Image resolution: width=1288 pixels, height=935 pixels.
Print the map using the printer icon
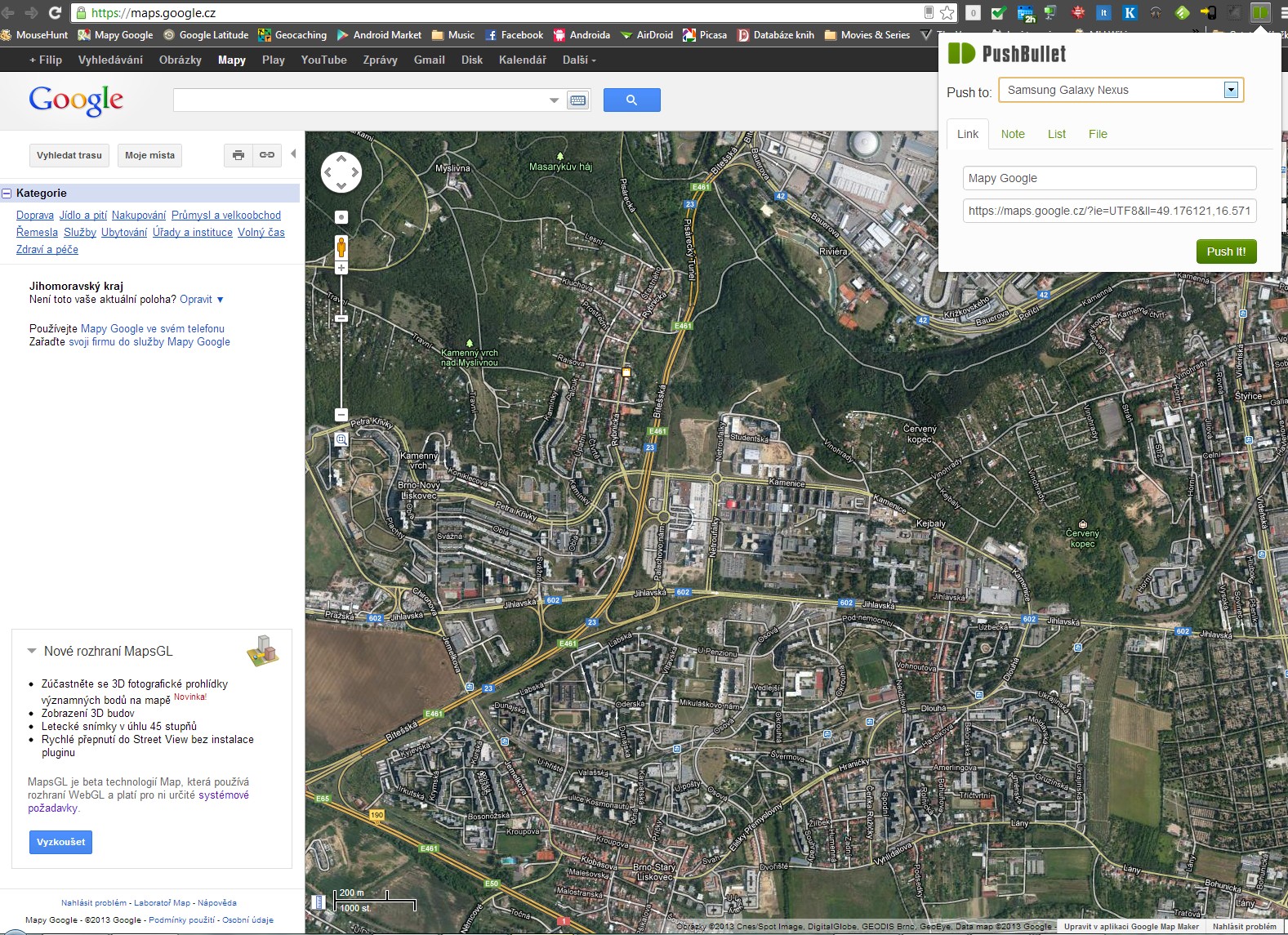click(x=238, y=155)
